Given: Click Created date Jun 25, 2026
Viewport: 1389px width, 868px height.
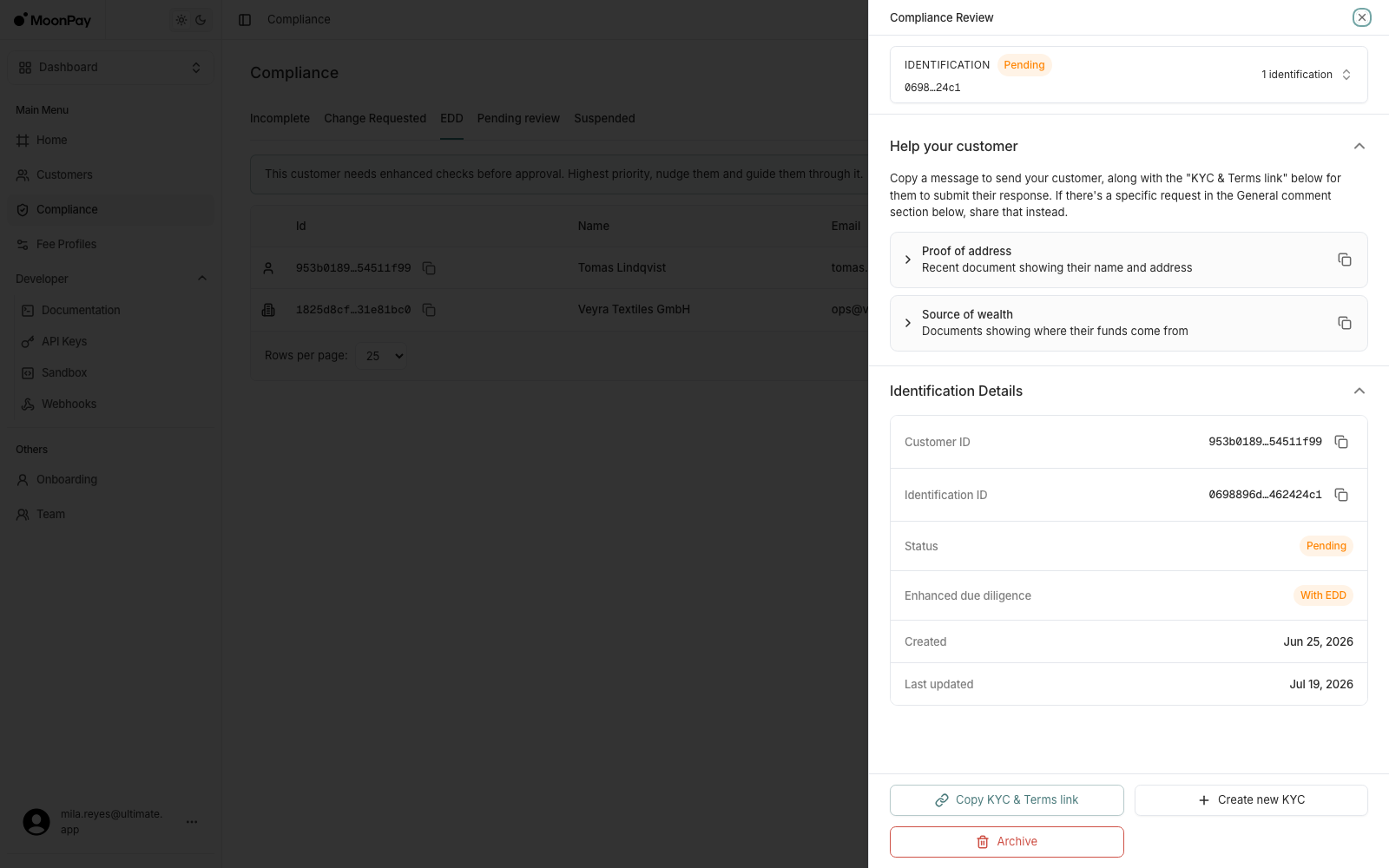Looking at the screenshot, I should click(1318, 642).
